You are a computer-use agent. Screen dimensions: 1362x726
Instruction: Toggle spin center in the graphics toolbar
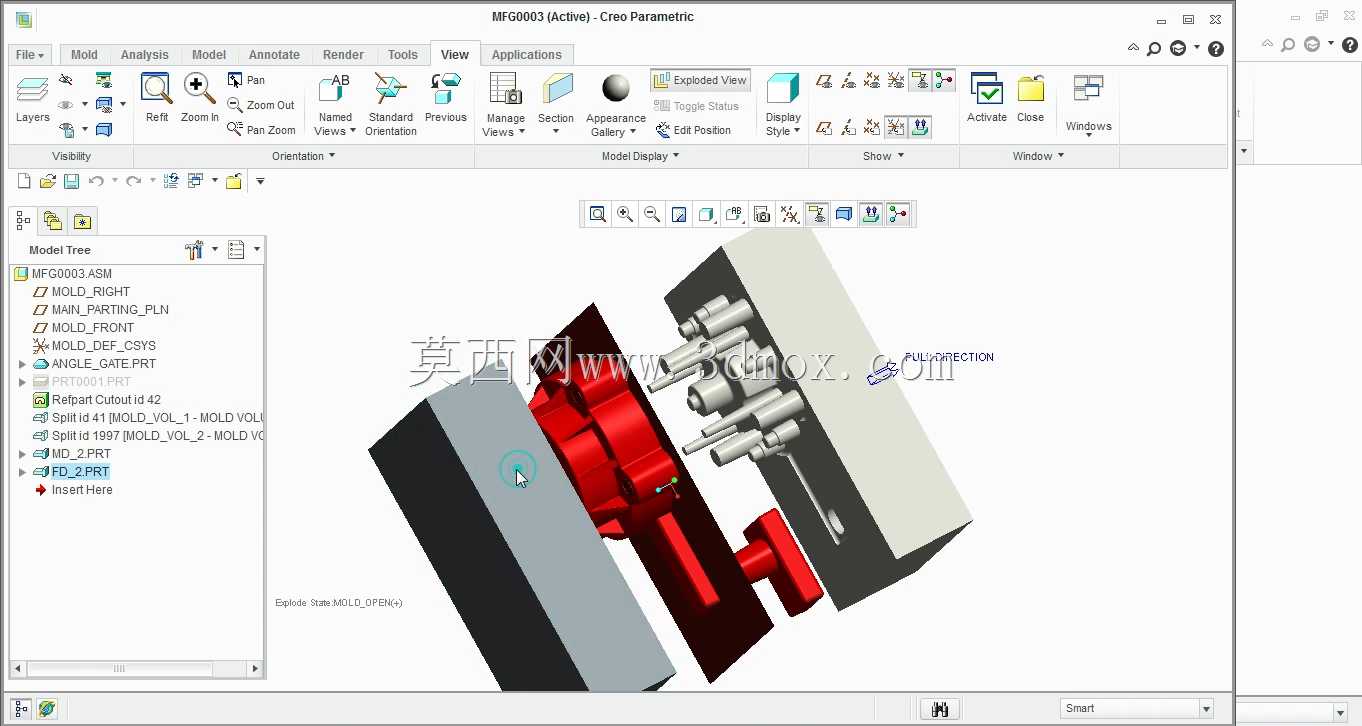[x=898, y=214]
